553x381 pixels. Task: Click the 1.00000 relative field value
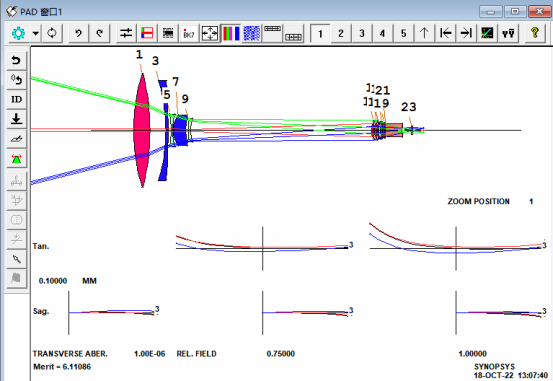pos(473,354)
